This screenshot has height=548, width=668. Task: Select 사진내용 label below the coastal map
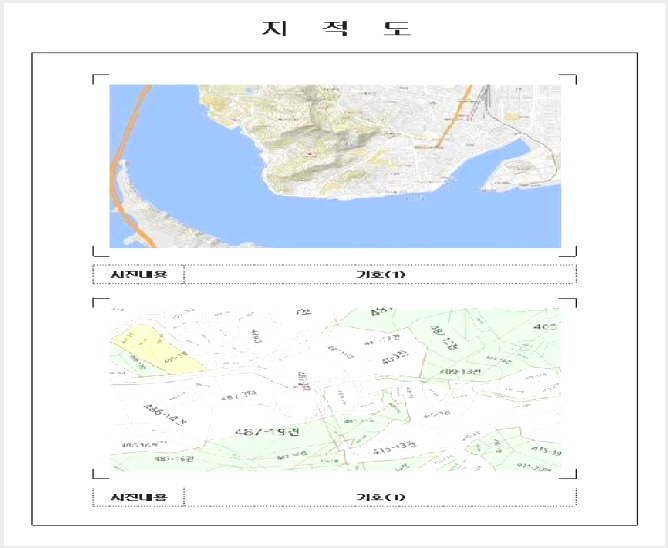click(139, 274)
